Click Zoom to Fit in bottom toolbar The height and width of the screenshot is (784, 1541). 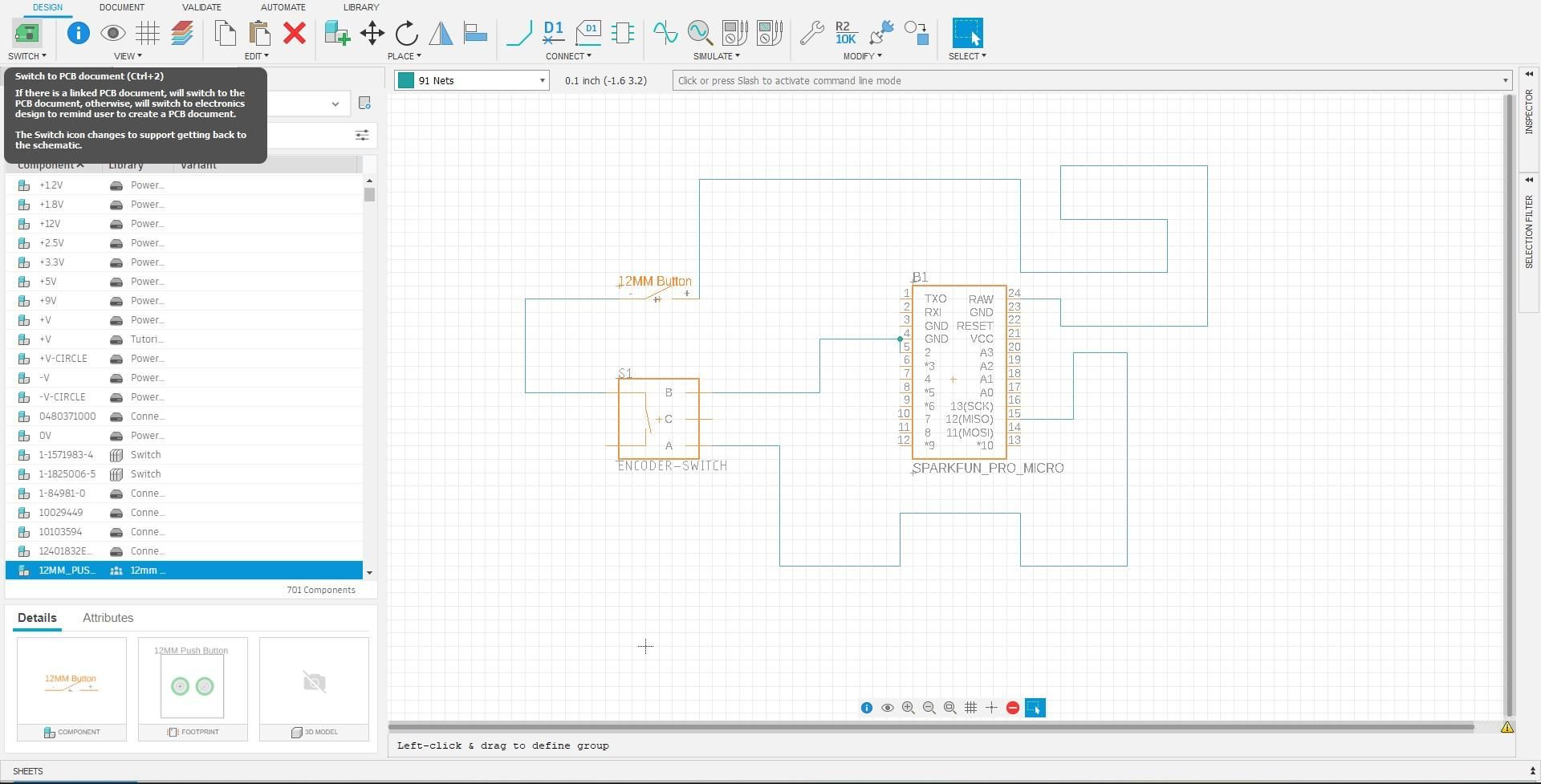point(949,707)
